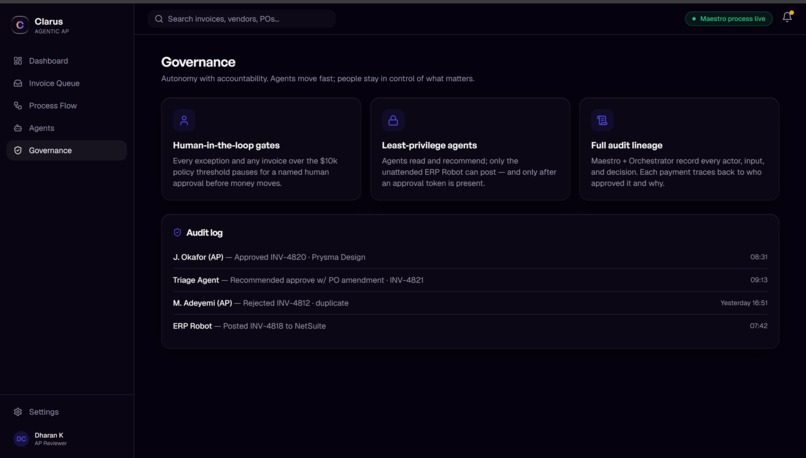Screen dimensions: 806x458
Task: Click the Settings gear icon
Action: point(18,412)
